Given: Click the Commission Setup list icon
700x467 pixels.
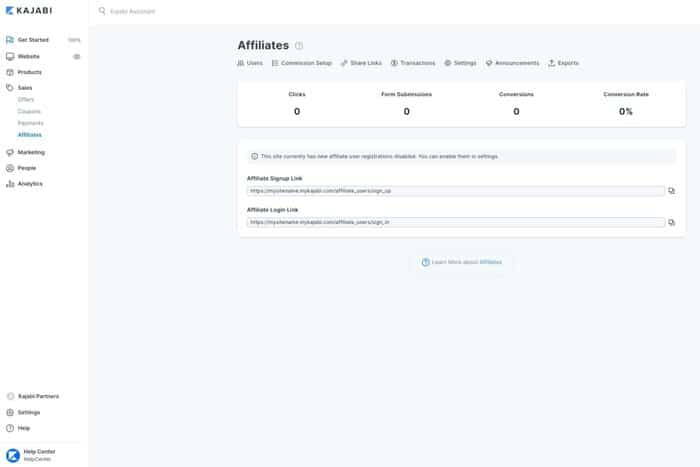Looking at the screenshot, I should tap(275, 63).
